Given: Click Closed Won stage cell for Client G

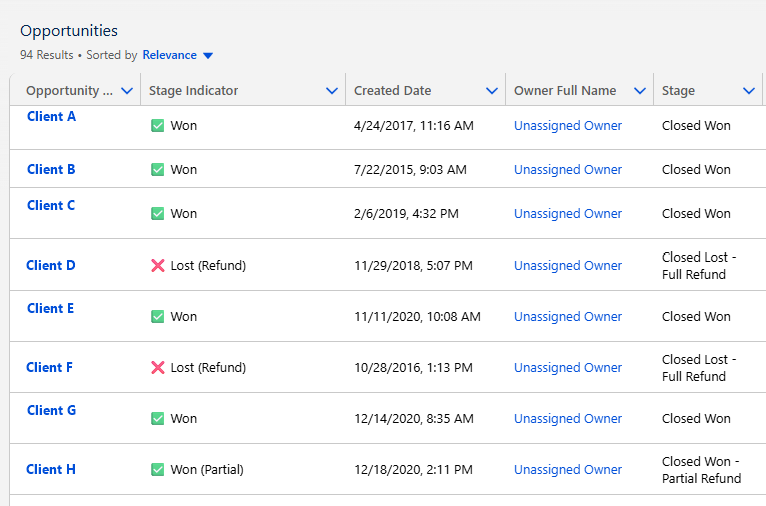Looking at the screenshot, I should point(696,419).
